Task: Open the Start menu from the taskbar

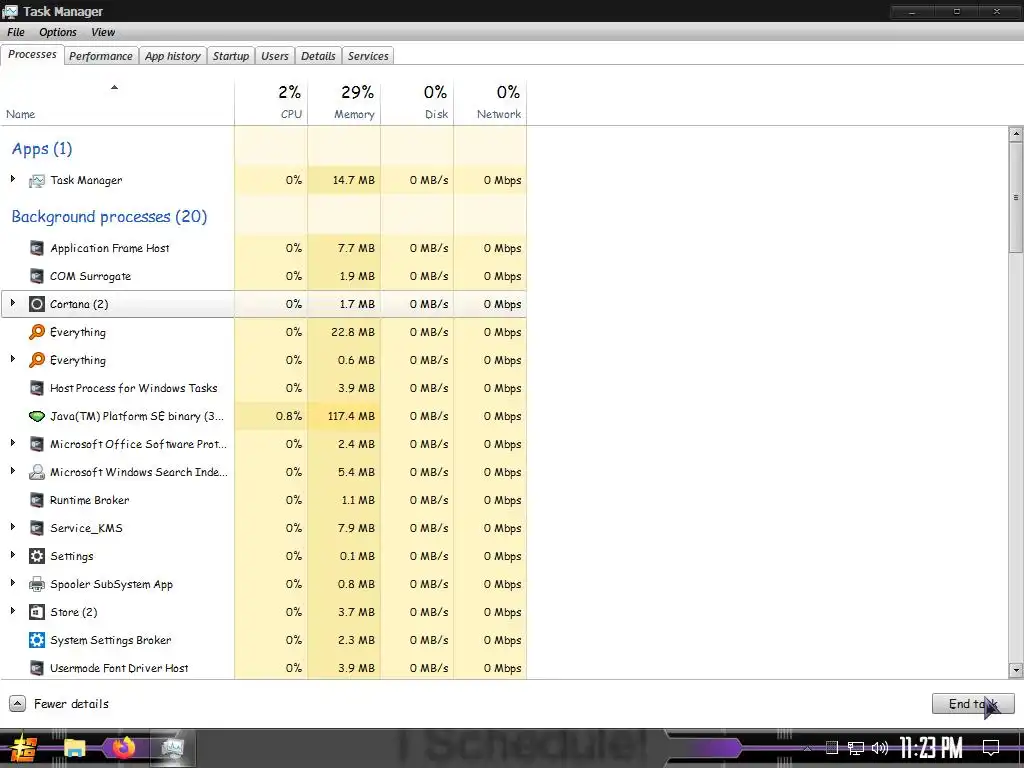Action: point(23,748)
